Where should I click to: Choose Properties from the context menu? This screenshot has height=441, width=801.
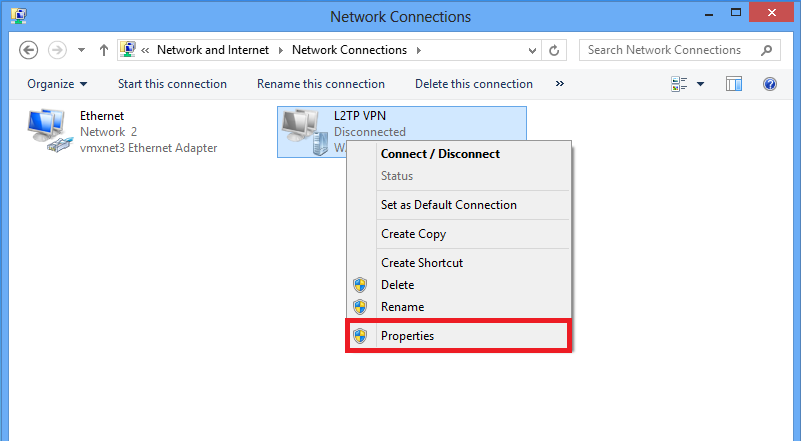407,336
